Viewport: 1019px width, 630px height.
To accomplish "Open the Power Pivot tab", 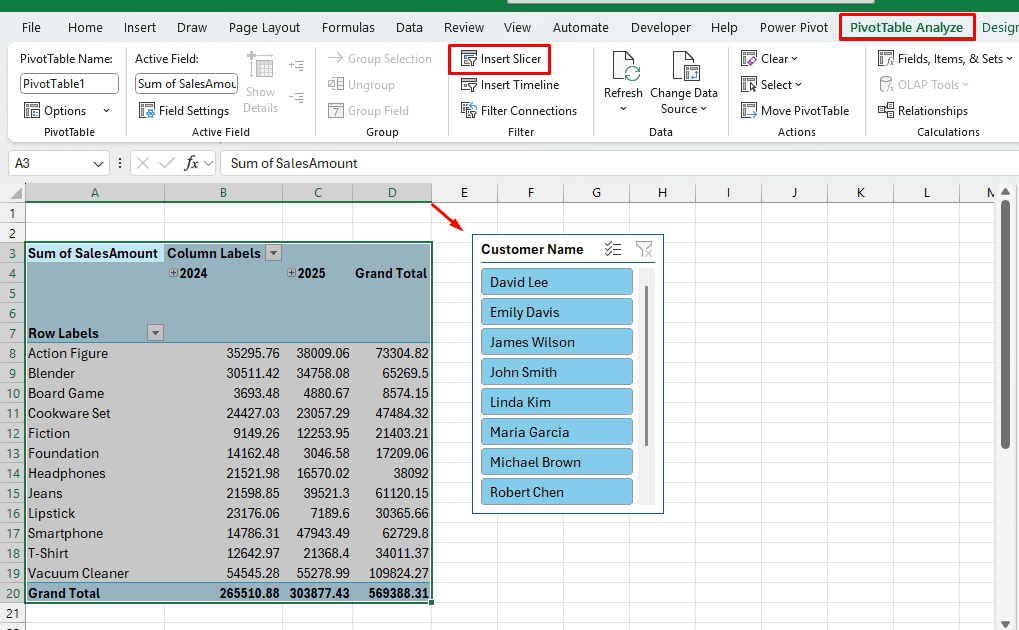I will pos(793,27).
